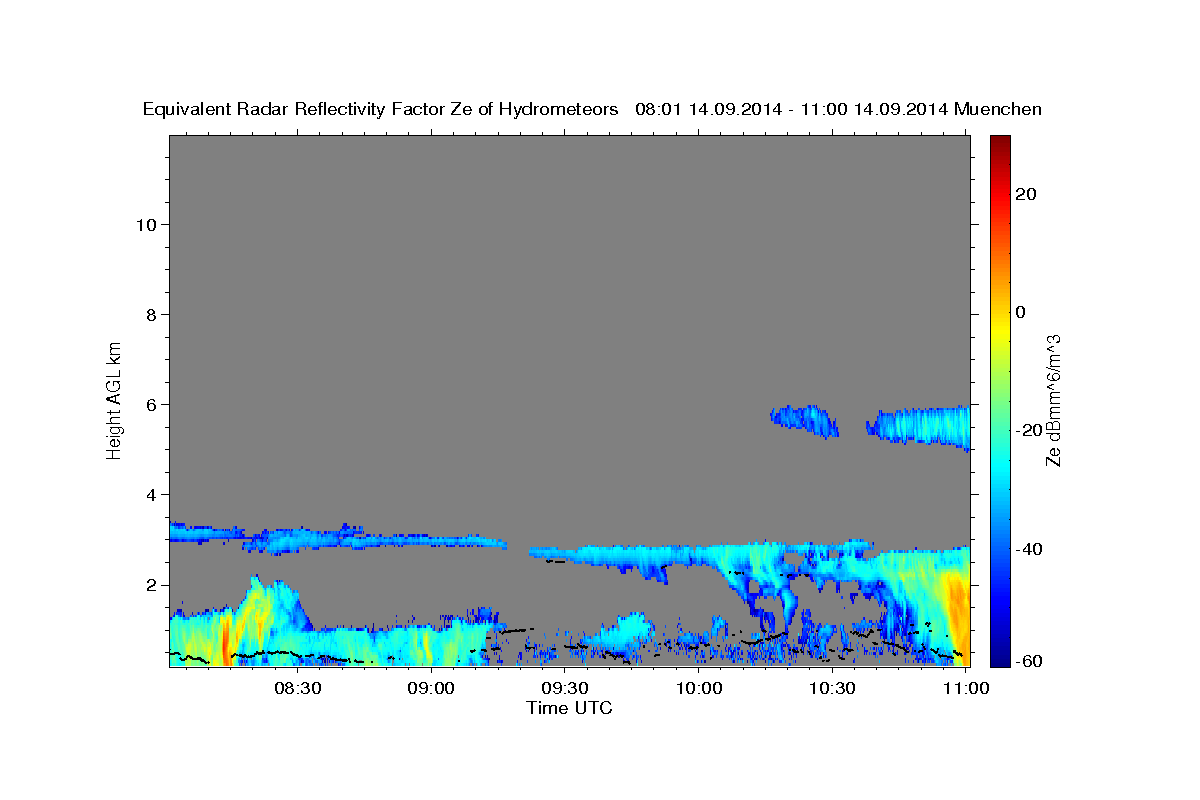Click the 10:00 time tick label
This screenshot has width=1200, height=800.
[699, 688]
